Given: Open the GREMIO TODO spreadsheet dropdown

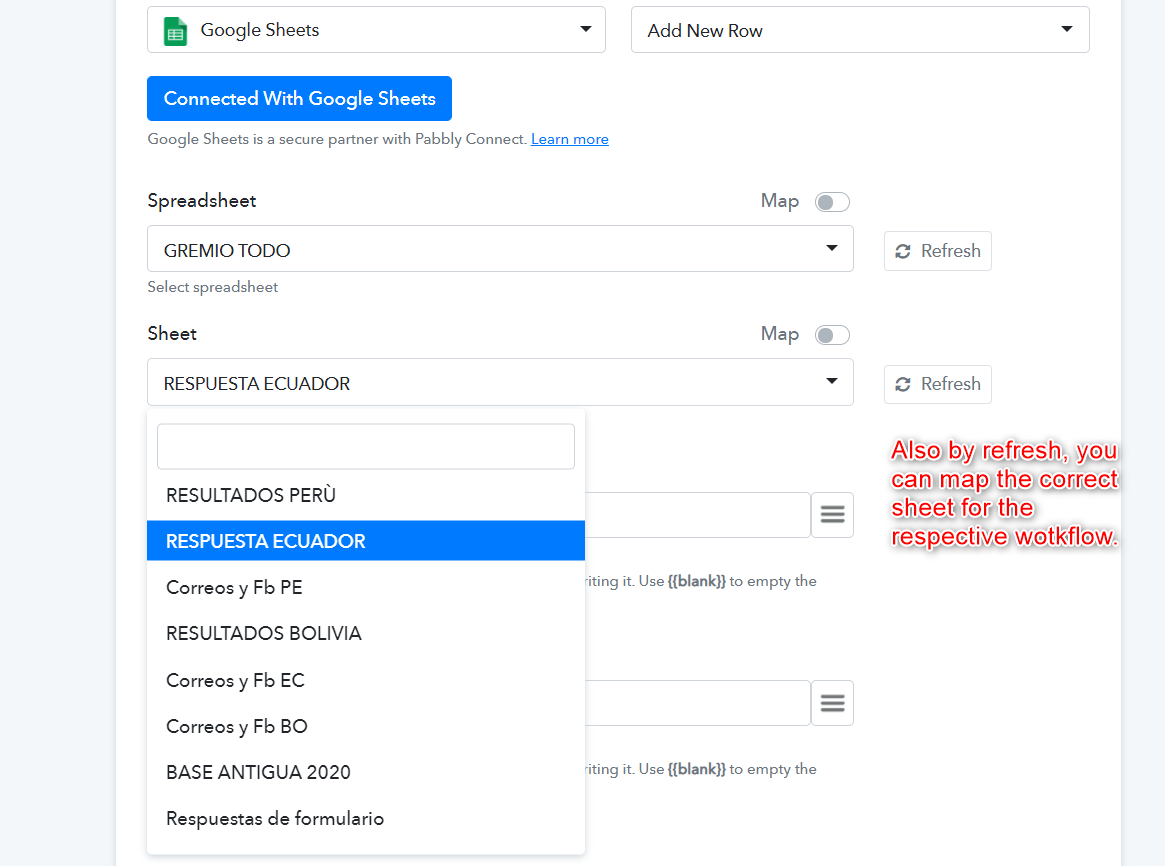Looking at the screenshot, I should click(500, 249).
